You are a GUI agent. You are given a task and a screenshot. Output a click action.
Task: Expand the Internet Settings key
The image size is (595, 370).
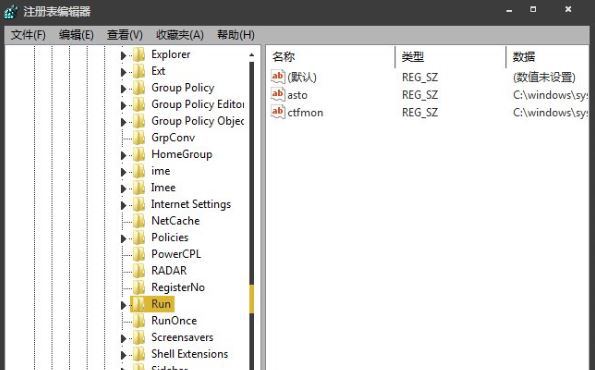coord(123,205)
